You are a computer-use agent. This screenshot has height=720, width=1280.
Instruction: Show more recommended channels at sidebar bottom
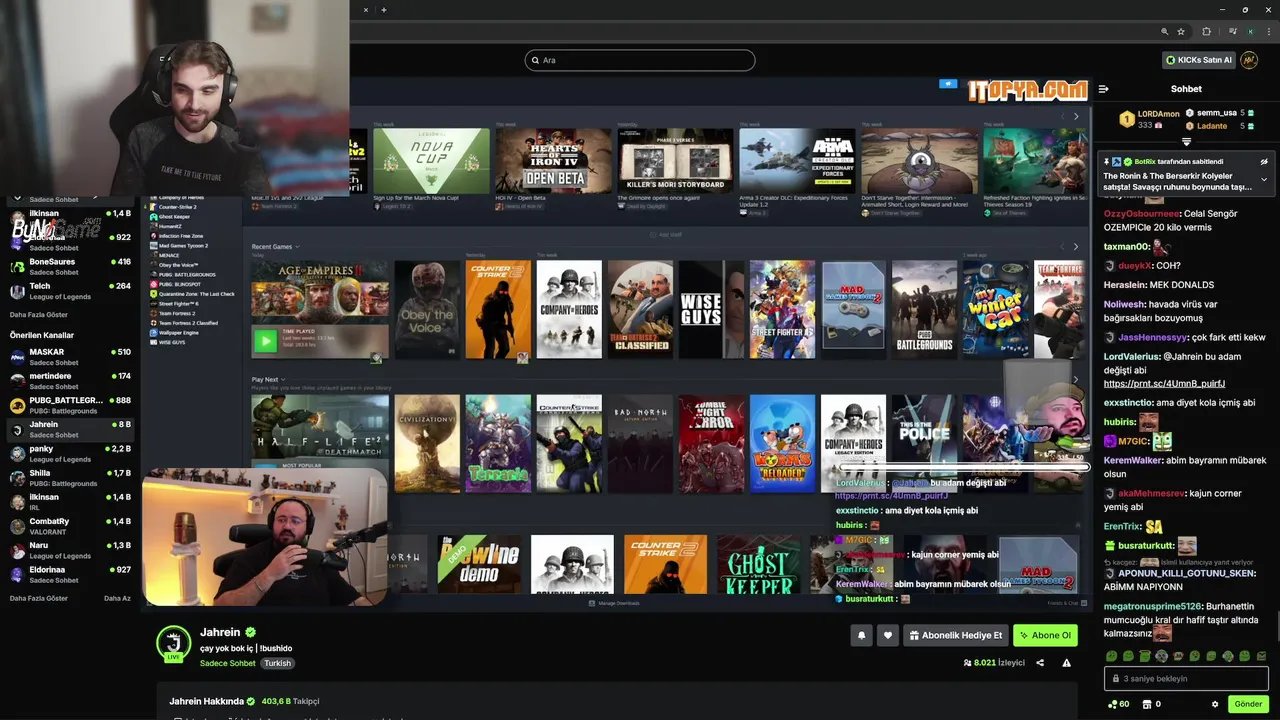tap(39, 598)
